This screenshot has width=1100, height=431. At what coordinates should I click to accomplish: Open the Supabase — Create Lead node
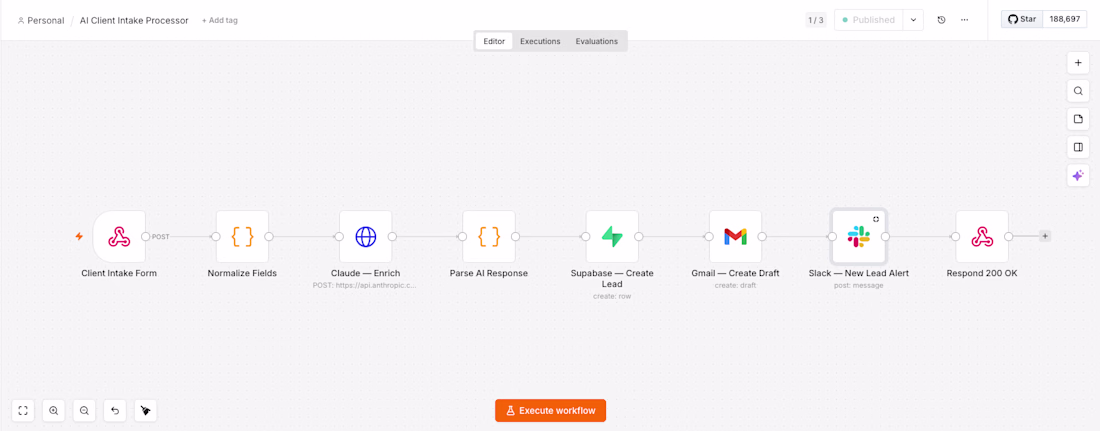(612, 237)
